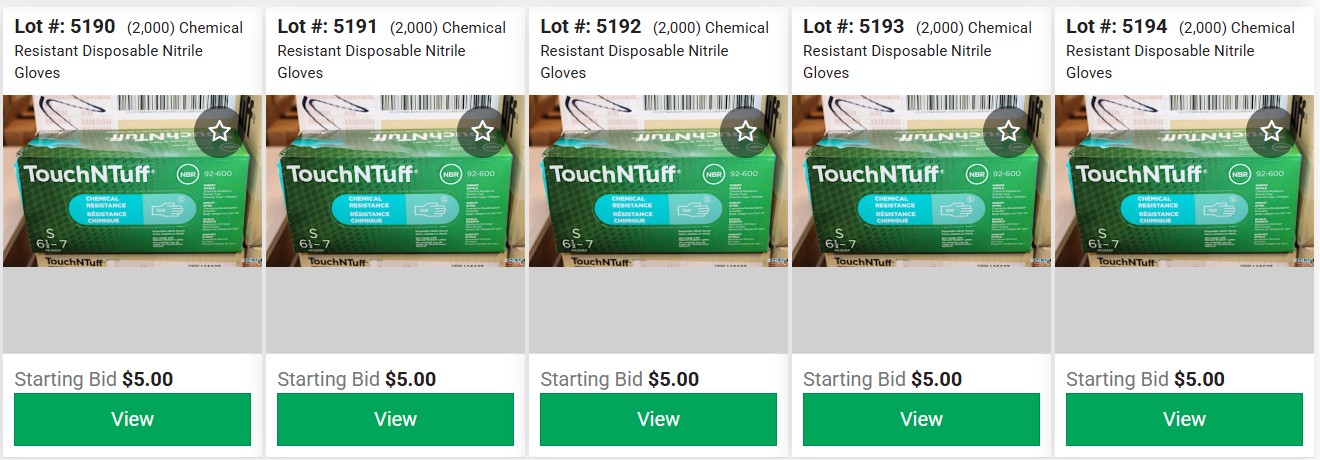This screenshot has width=1320, height=460.
Task: Add lot 5193 to favorites using star
Action: pyautogui.click(x=1009, y=131)
